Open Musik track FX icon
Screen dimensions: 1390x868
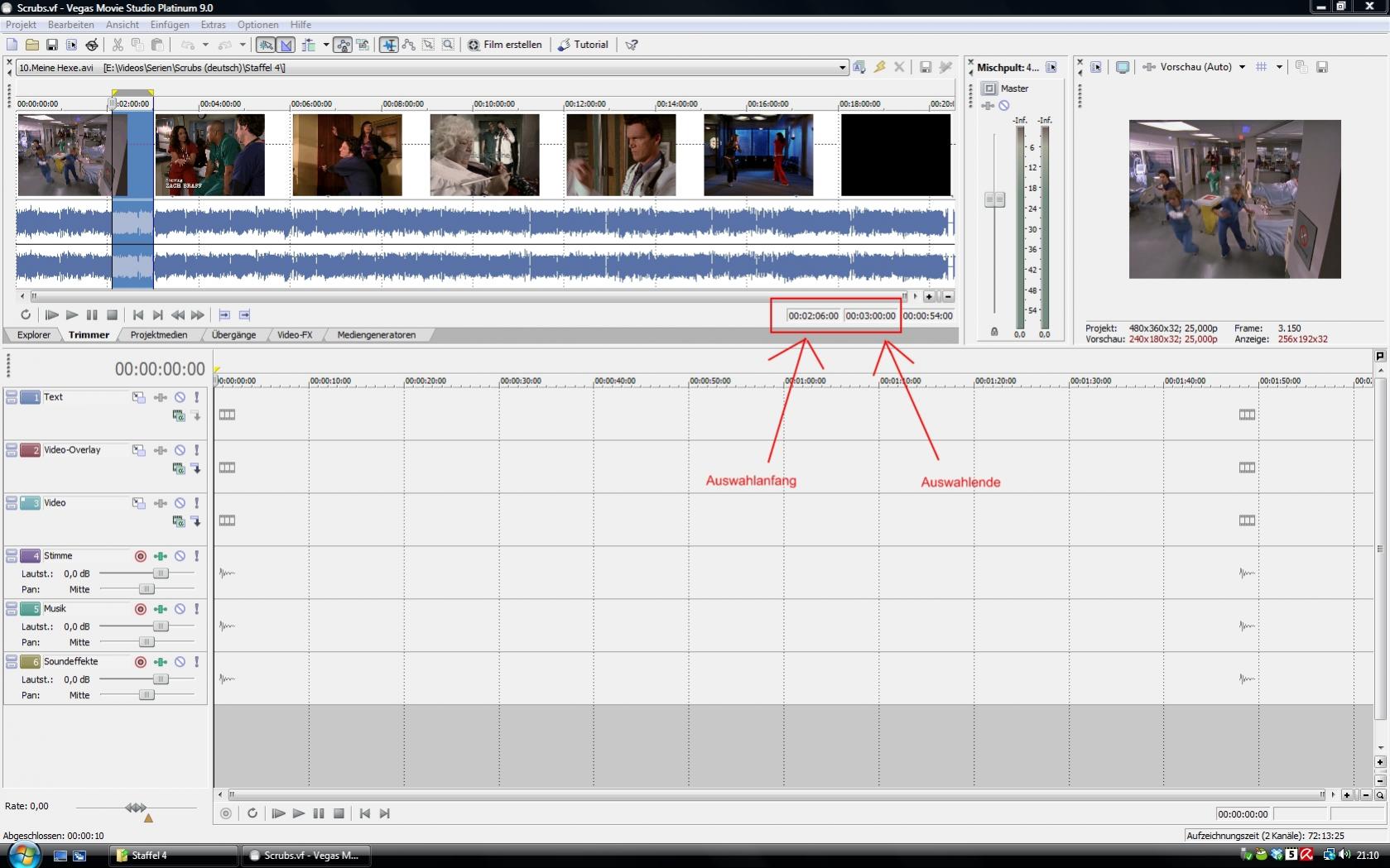160,609
